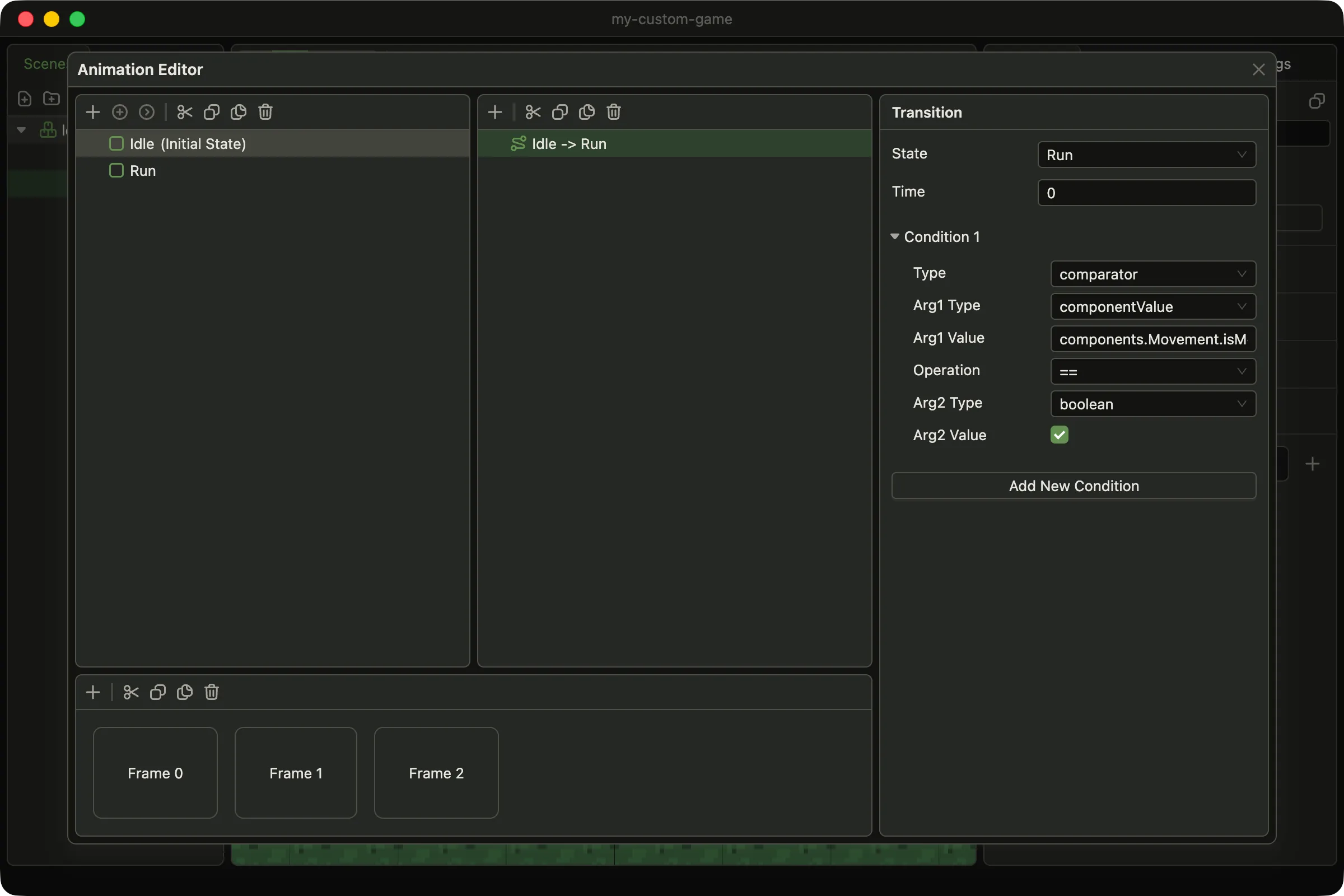Select Frame 2 thumbnail
1344x896 pixels.
pyautogui.click(x=437, y=773)
